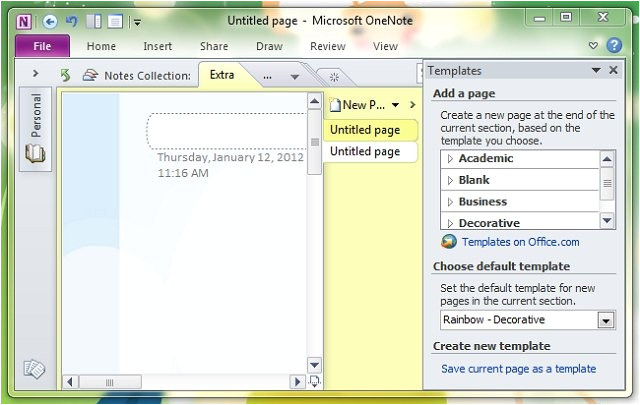Switch to Full Page View icon
Screen dimensions: 640x405
[x=115, y=21]
